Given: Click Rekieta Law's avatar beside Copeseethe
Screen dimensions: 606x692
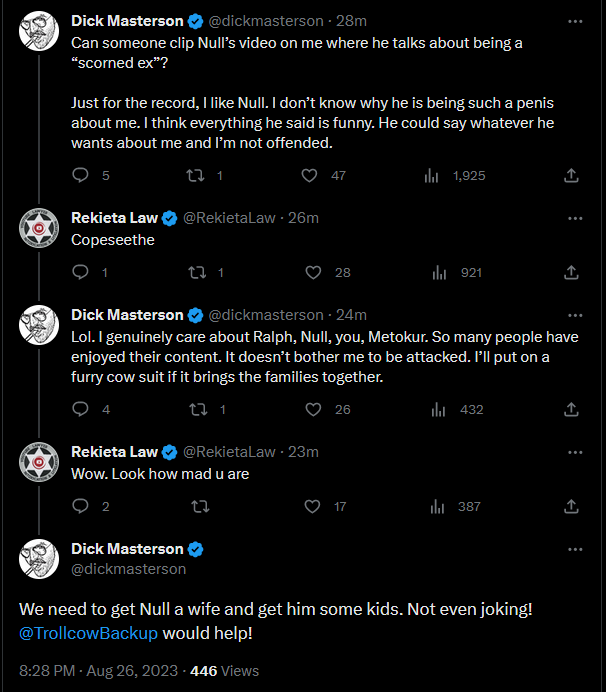Looking at the screenshot, I should (x=39, y=228).
